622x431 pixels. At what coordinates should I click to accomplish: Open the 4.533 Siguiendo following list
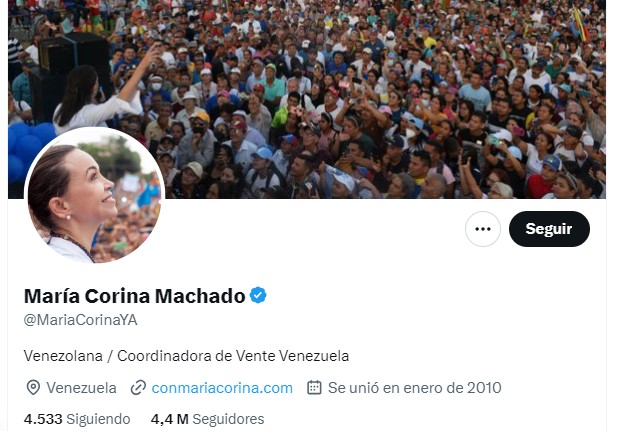77,419
